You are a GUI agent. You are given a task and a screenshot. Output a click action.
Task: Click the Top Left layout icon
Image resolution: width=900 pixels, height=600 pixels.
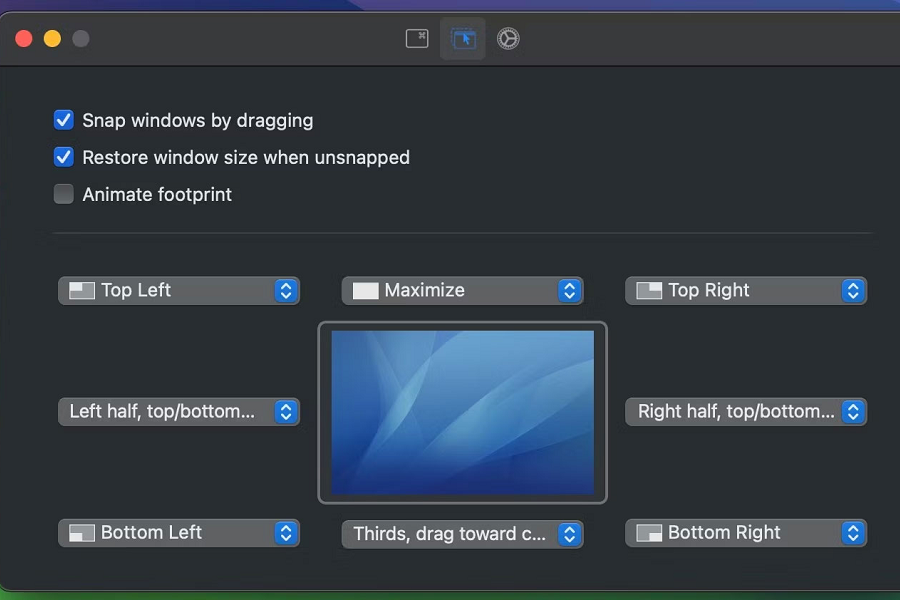[82, 291]
